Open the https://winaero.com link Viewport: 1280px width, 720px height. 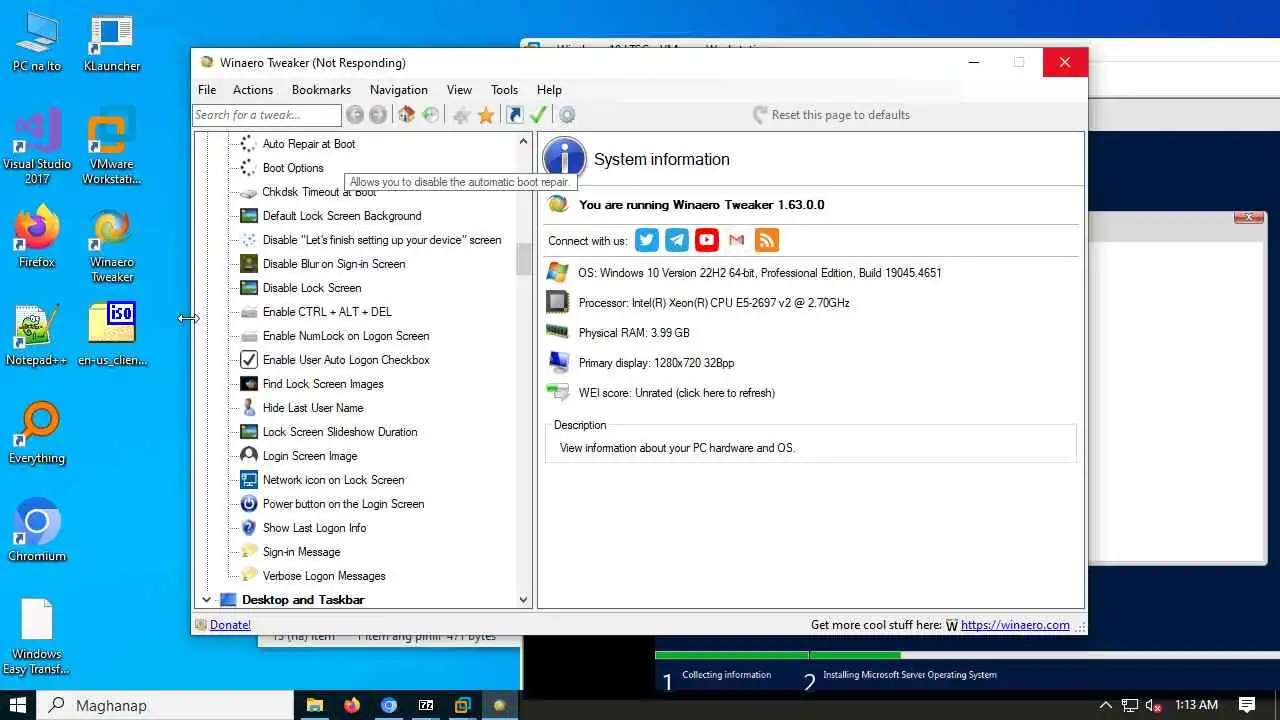tap(1015, 625)
